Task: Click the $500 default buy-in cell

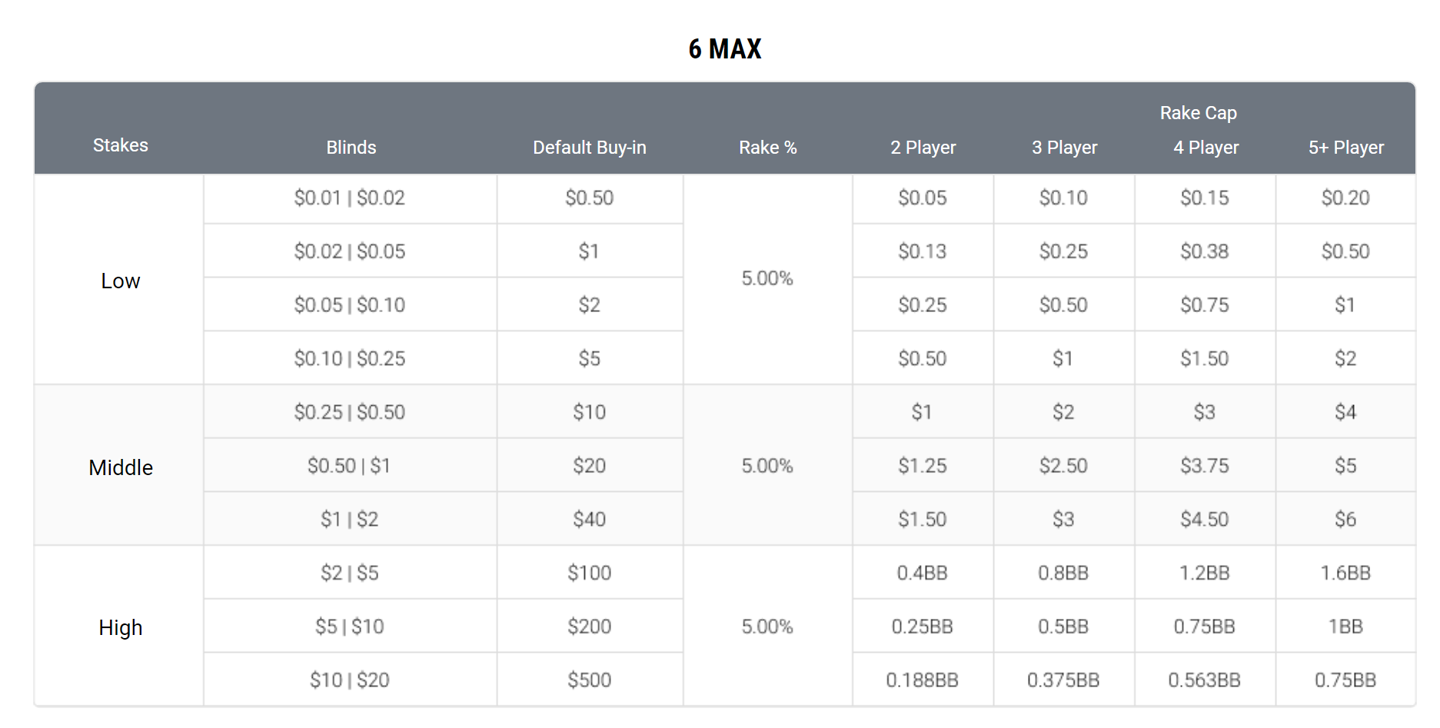Action: click(589, 680)
